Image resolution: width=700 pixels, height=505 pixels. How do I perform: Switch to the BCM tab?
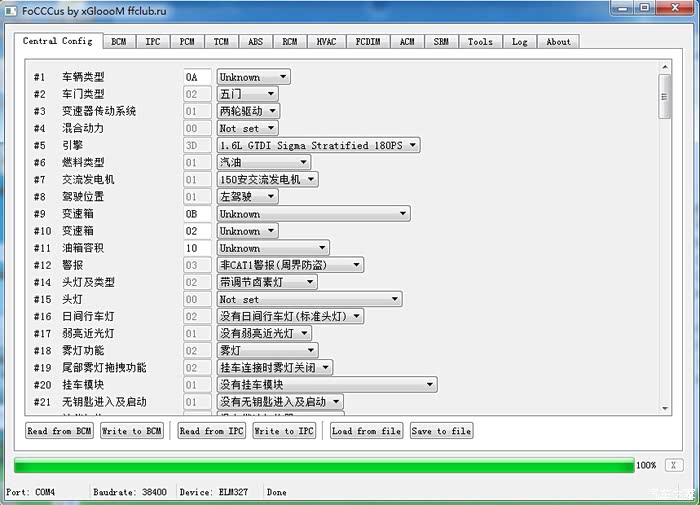119,42
